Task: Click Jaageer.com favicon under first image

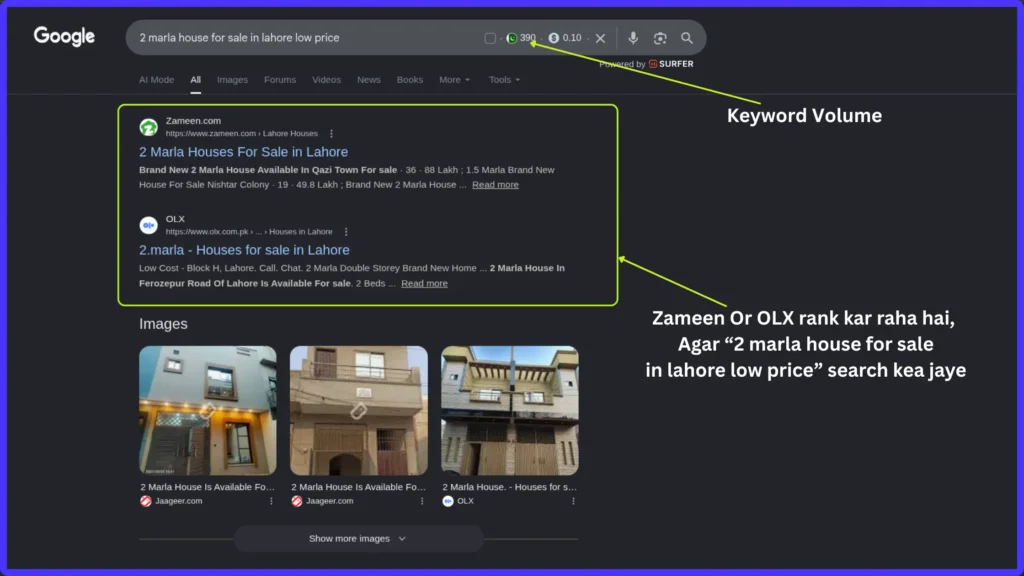Action: pos(146,501)
